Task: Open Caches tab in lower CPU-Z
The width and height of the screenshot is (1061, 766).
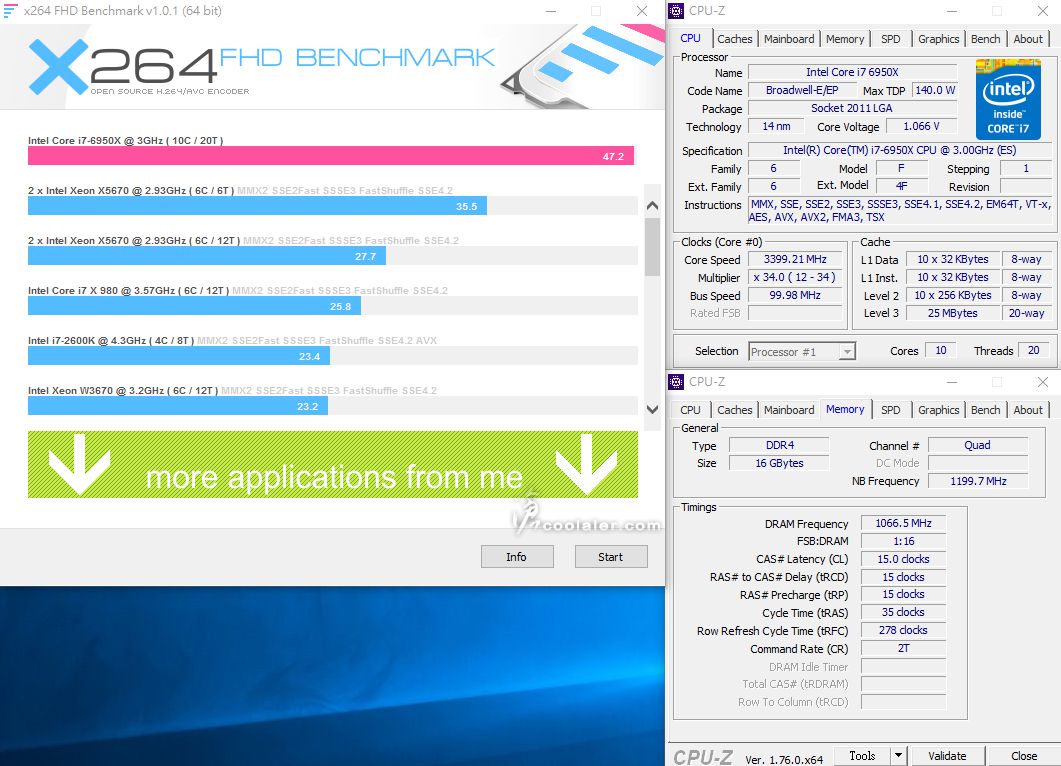Action: 734,410
